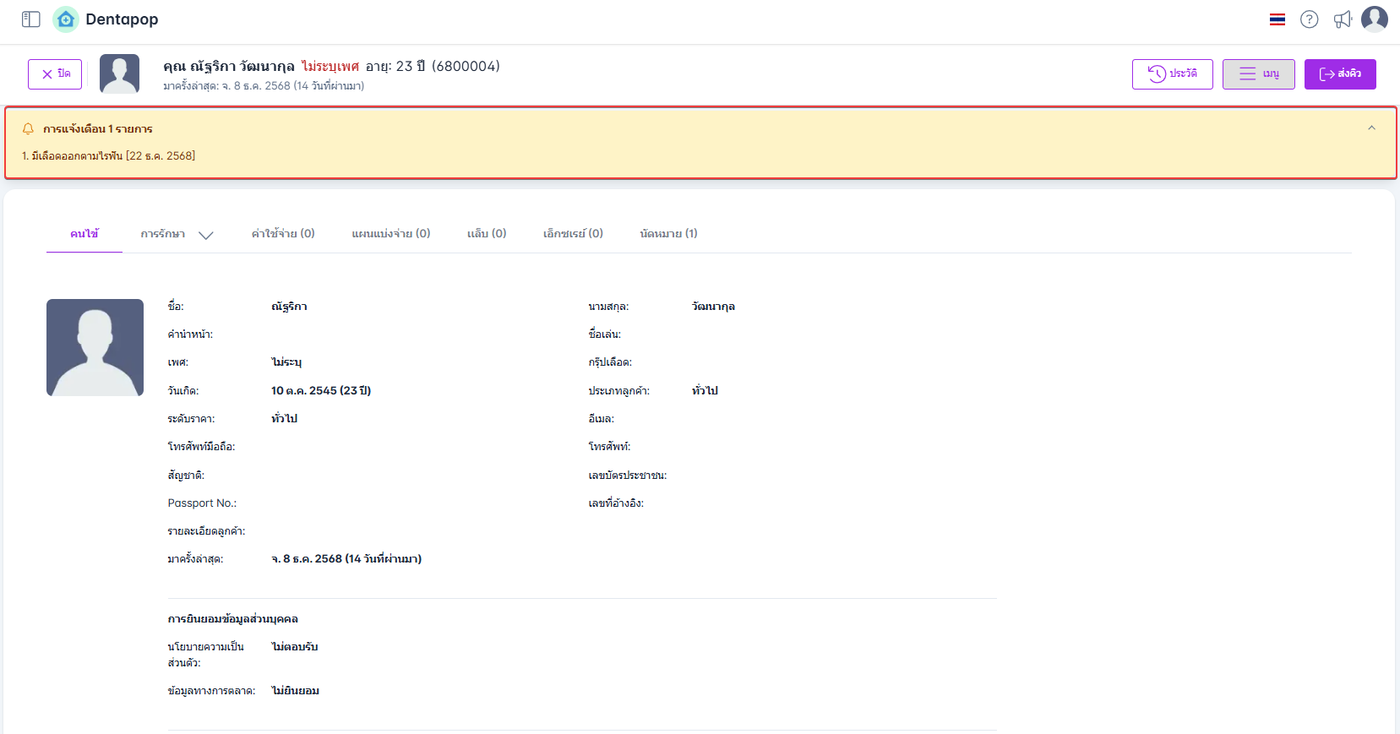The image size is (1400, 734).
Task: Click the red ไม่ระบุเพศ label in header
Action: point(330,66)
